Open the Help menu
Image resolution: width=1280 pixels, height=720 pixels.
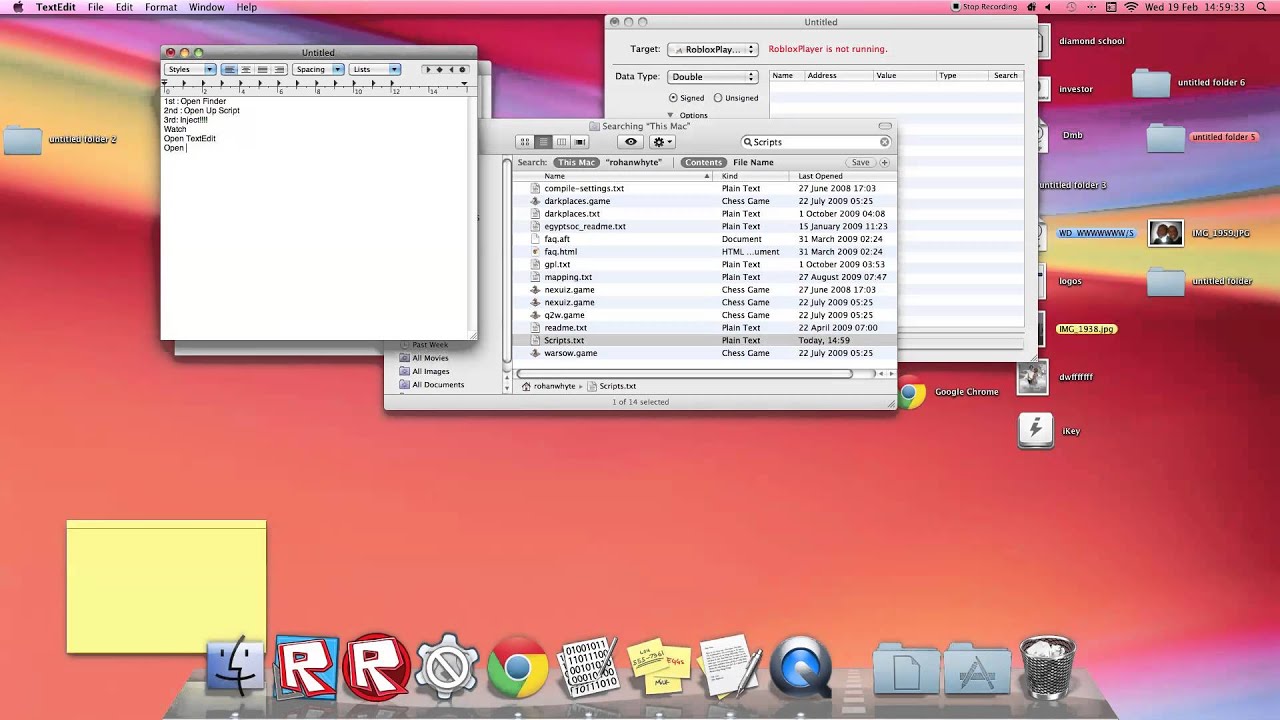point(247,7)
